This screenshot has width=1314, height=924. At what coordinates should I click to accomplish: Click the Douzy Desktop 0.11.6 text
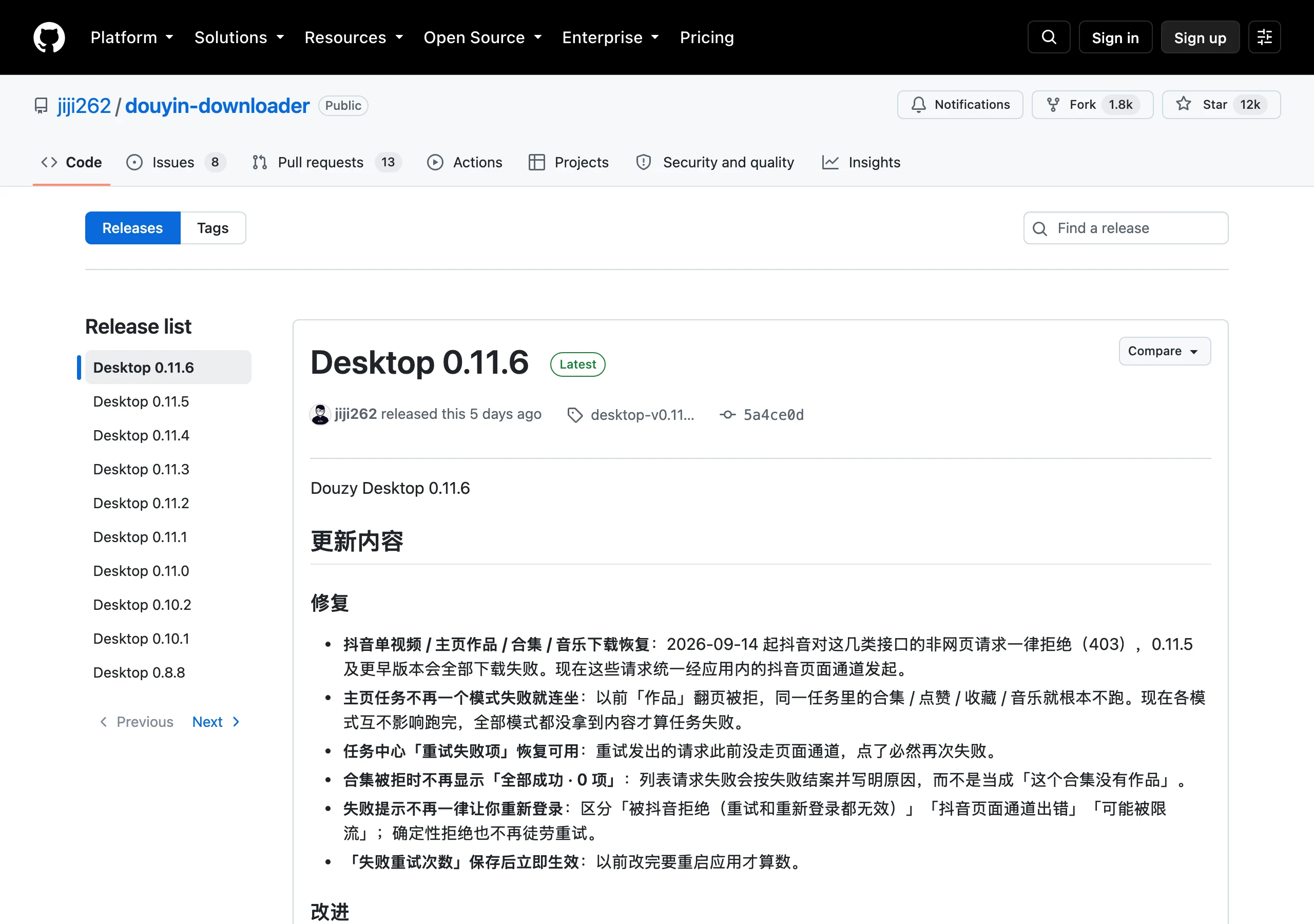tap(390, 488)
